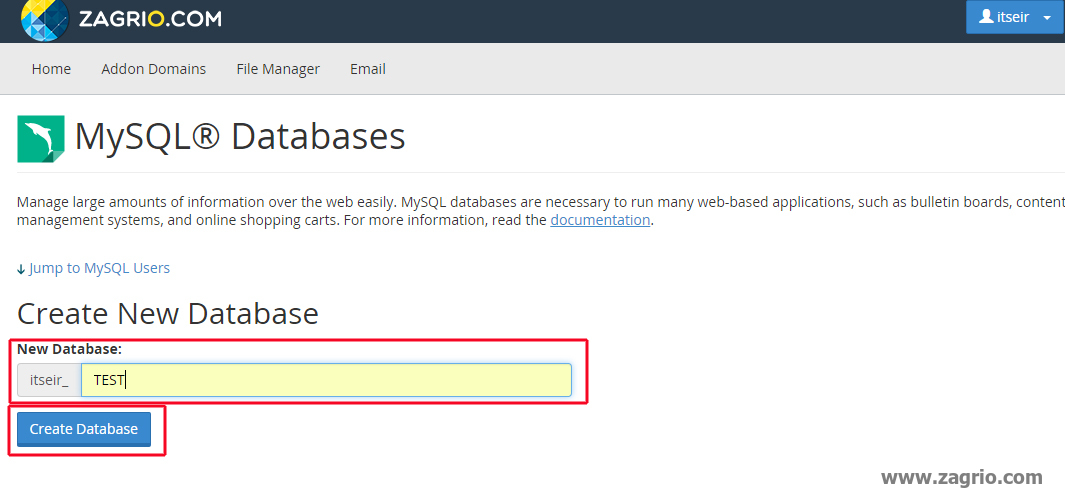Viewport: 1065px width, 494px height.
Task: Click the ZAGRIO.COM brand text
Action: tap(149, 19)
